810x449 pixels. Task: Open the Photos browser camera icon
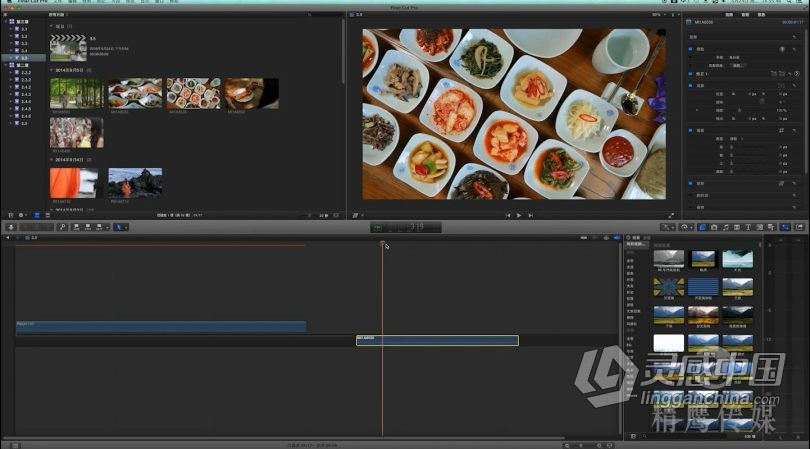point(714,227)
